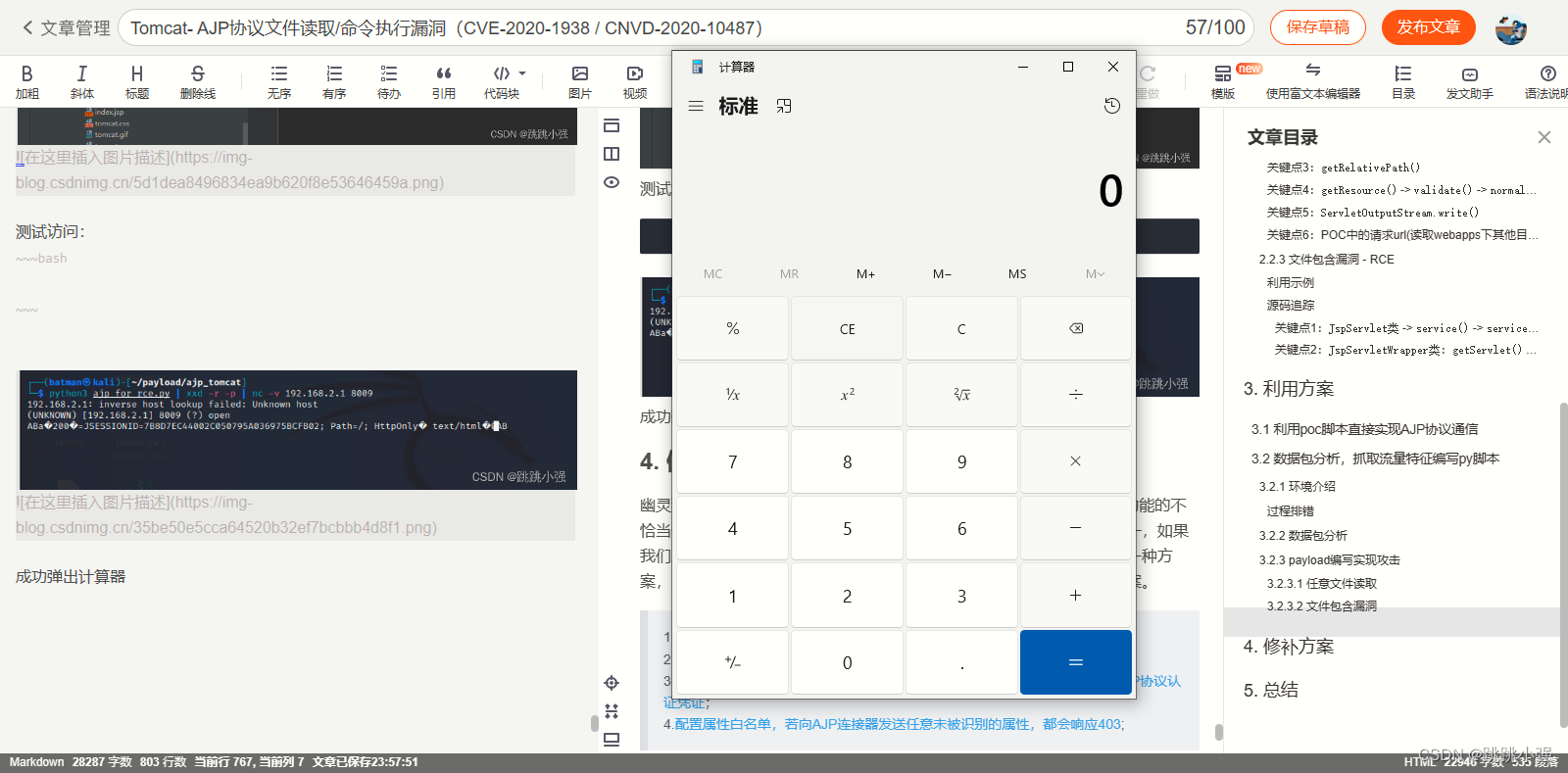Open the Calculator navigation hamburger menu
The width and height of the screenshot is (1568, 773).
[696, 106]
